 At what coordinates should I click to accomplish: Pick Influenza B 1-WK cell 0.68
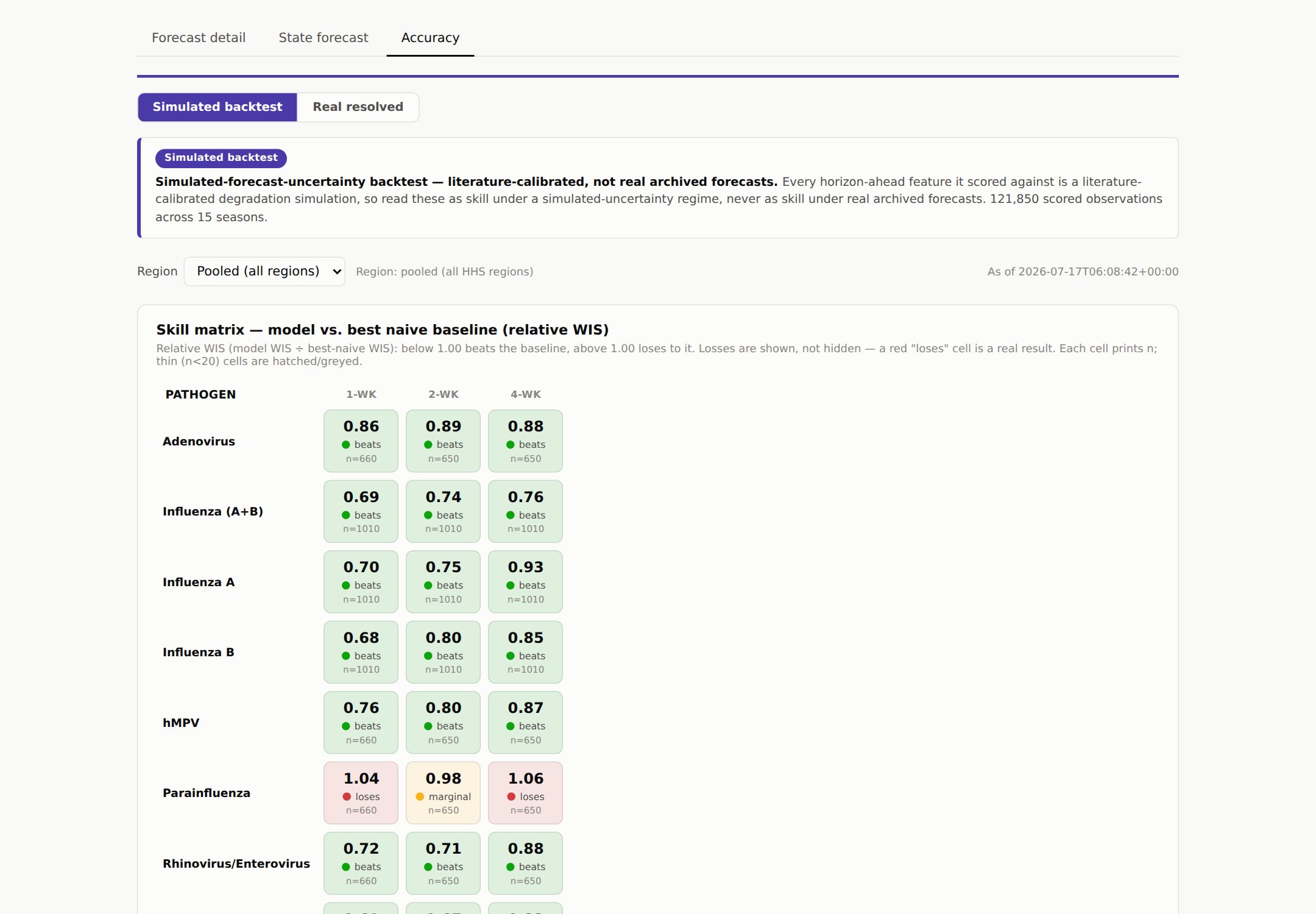coord(361,653)
